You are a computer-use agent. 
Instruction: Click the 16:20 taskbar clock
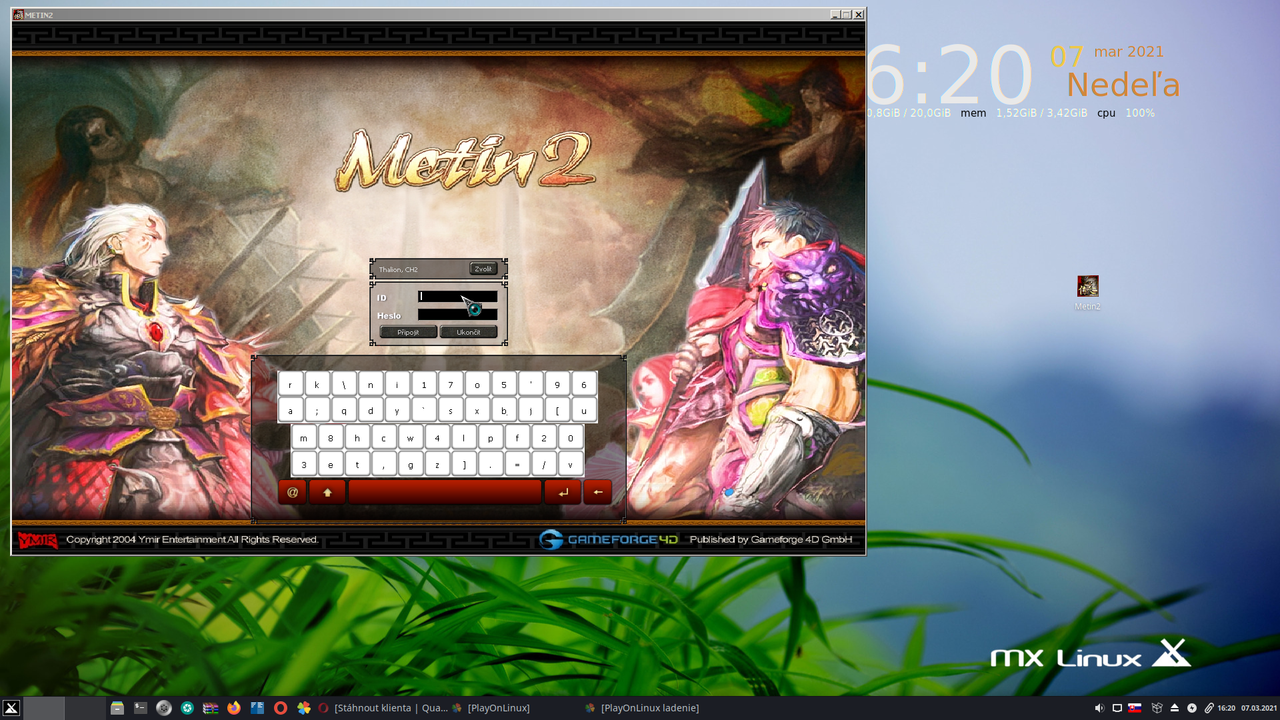coord(1226,708)
